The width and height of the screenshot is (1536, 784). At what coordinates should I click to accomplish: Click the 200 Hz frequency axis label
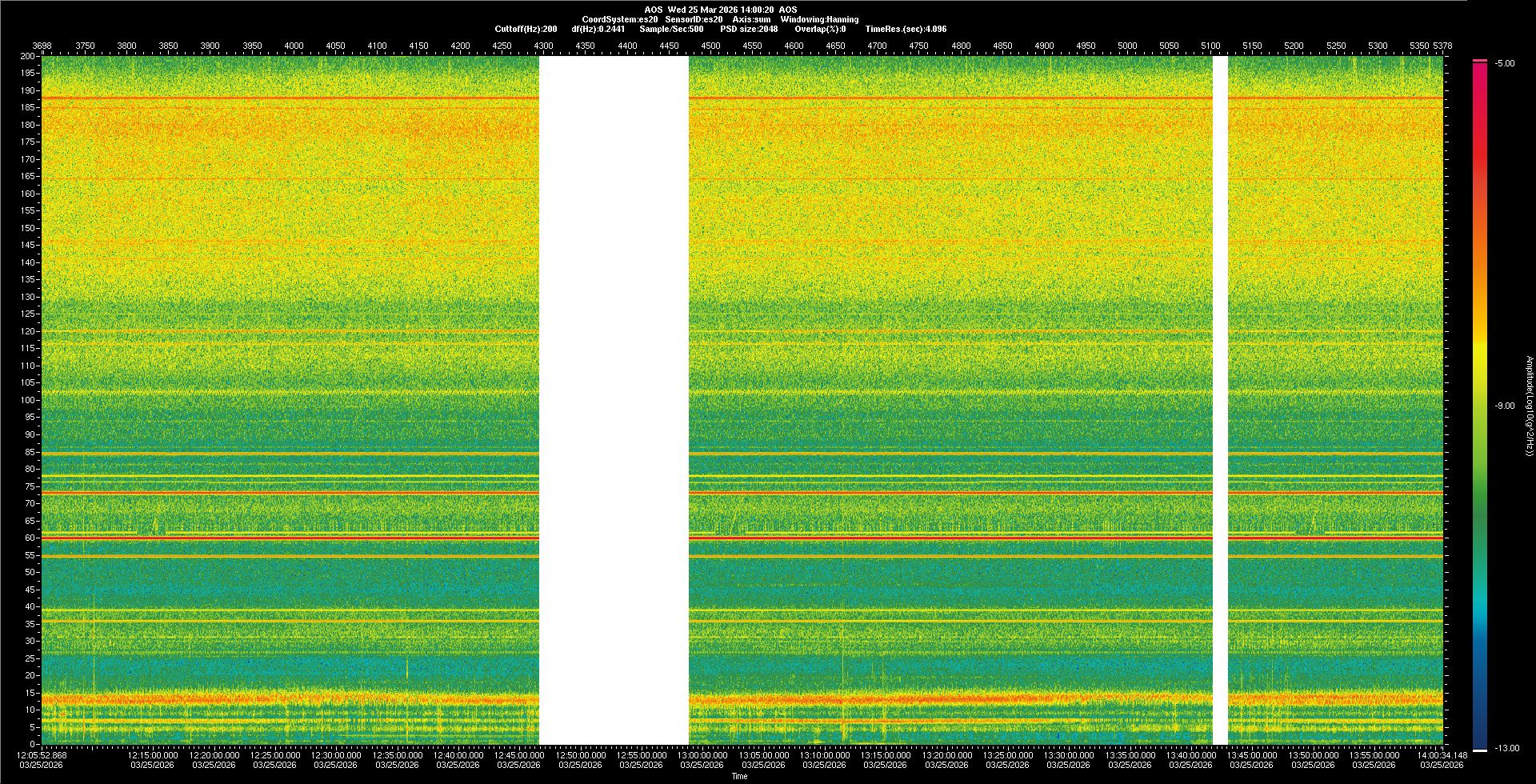(27, 57)
